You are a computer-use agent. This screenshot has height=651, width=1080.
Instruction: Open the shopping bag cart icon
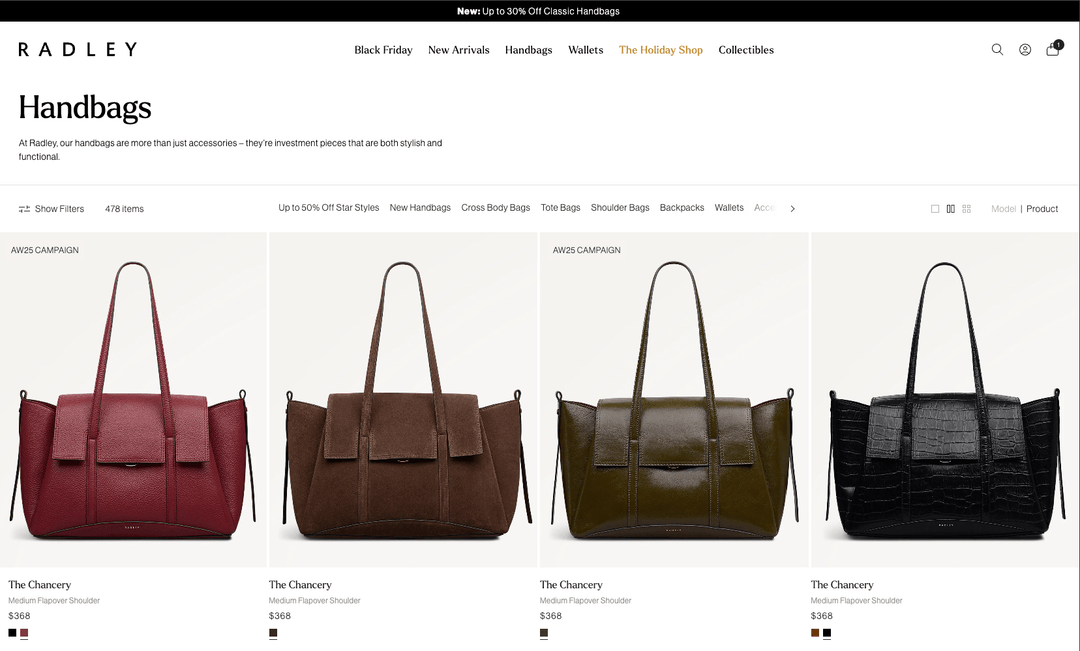[1052, 49]
